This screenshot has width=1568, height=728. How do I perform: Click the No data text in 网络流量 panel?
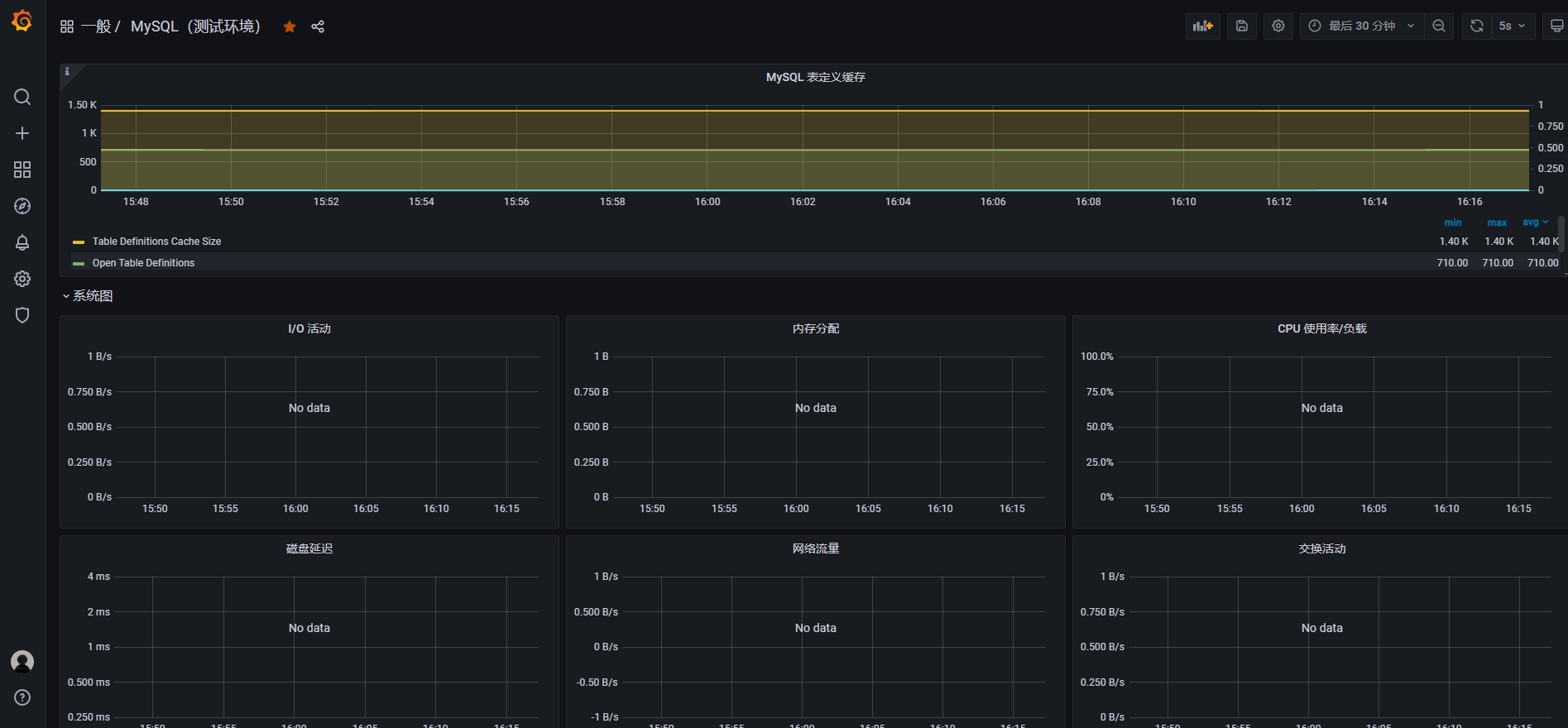816,628
